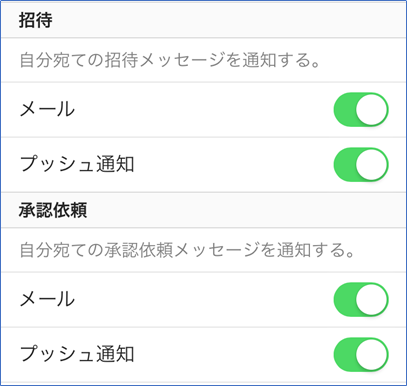Turn off メール toggle under 招待

coord(361,110)
